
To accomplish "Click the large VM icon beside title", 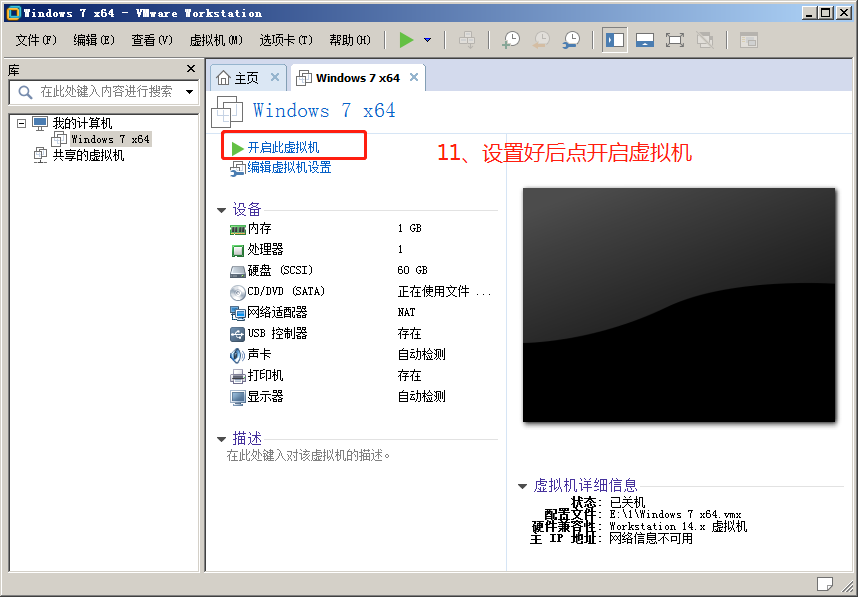I will [x=227, y=112].
